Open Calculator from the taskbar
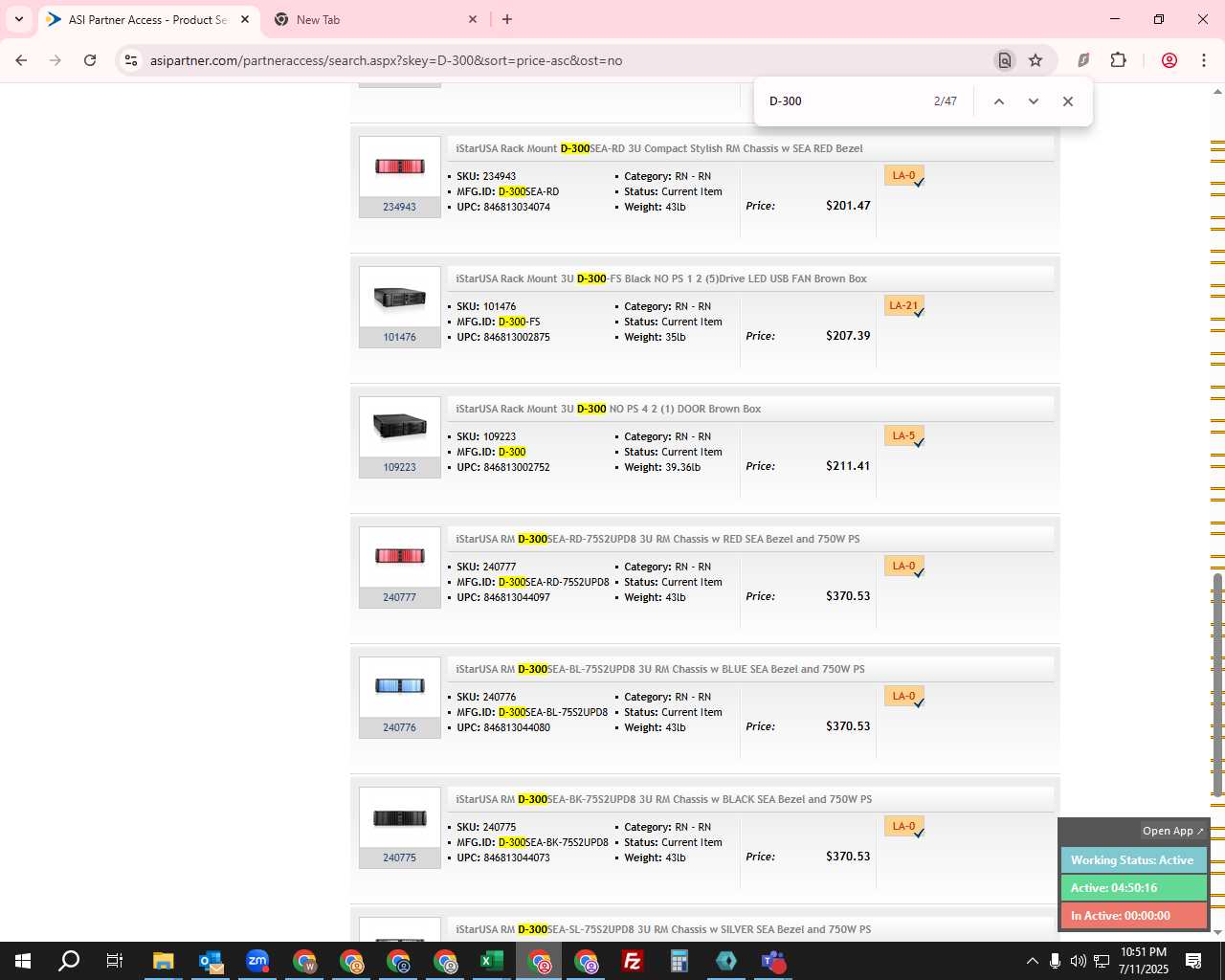Viewport: 1225px width, 980px height. [679, 961]
